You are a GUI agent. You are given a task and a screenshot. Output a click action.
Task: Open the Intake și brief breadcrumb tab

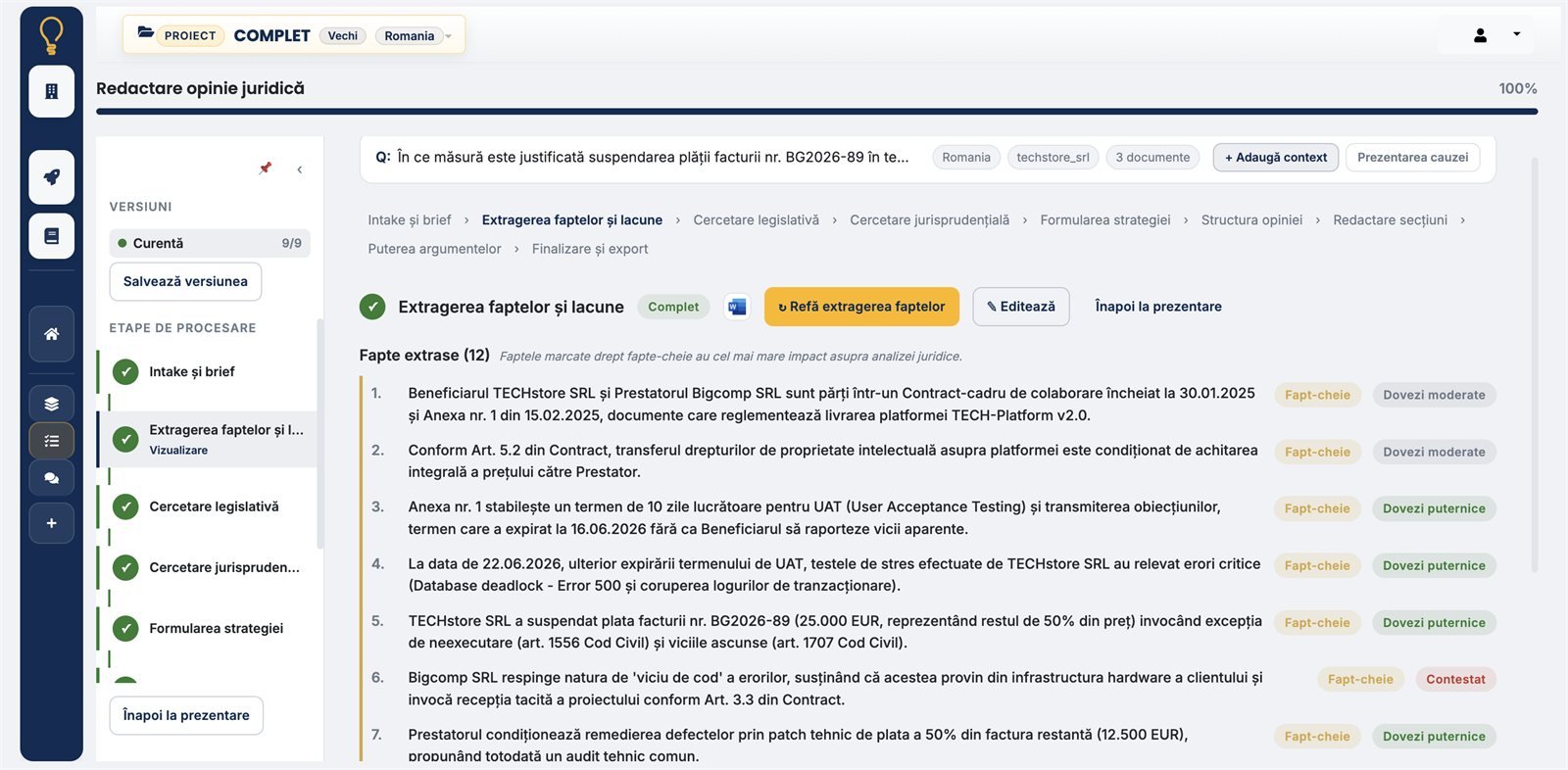pyautogui.click(x=410, y=220)
